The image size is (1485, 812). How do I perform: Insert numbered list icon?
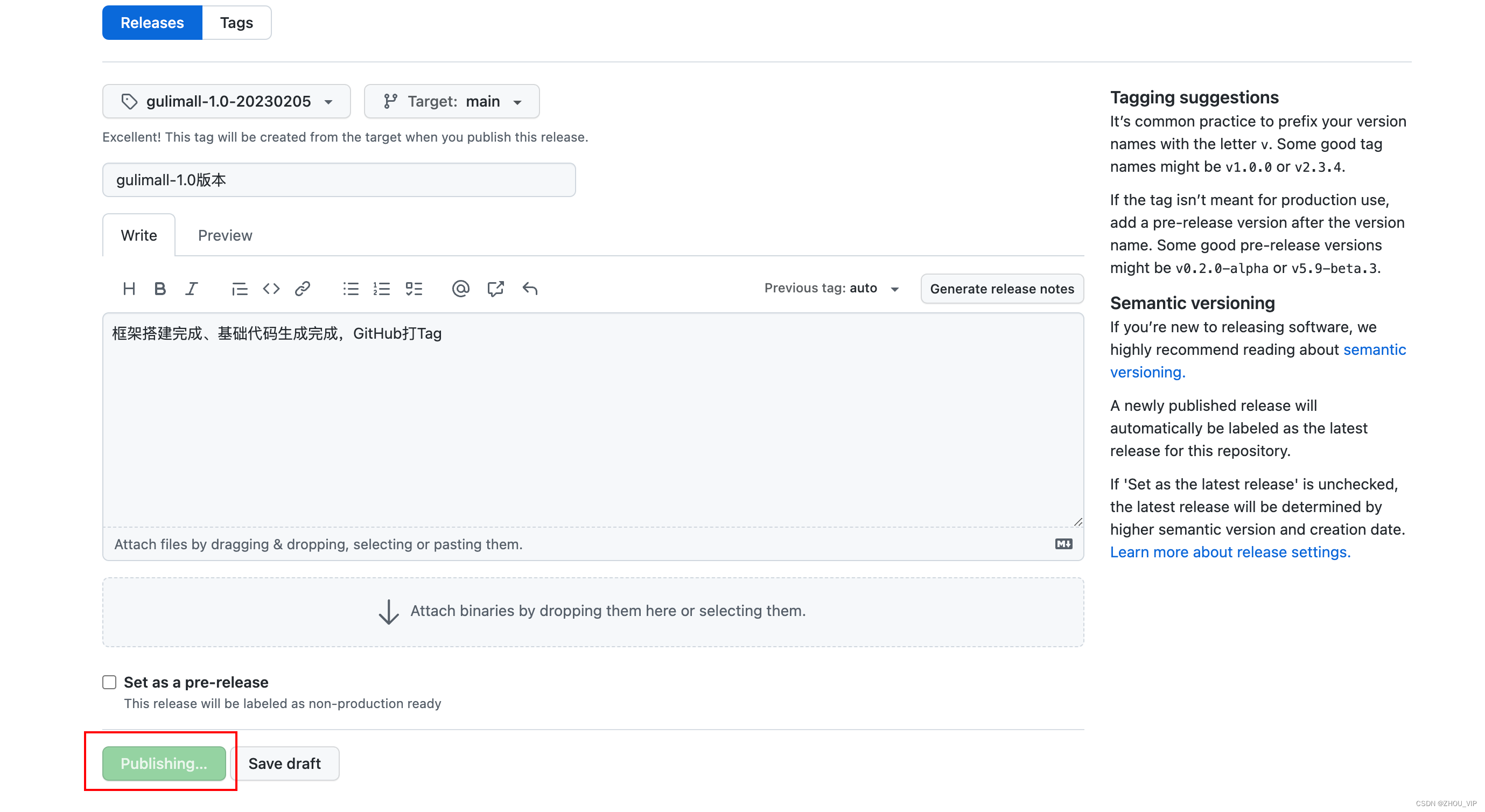[382, 289]
